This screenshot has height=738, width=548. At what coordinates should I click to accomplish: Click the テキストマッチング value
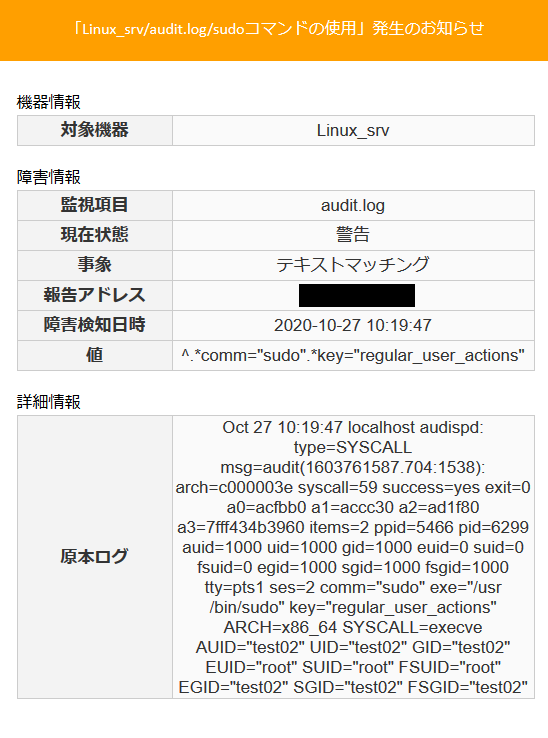coord(353,265)
